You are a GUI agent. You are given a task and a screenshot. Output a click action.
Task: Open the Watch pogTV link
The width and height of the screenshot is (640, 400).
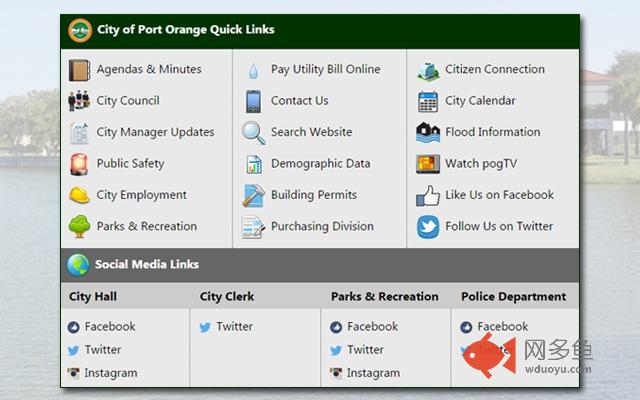point(481,164)
